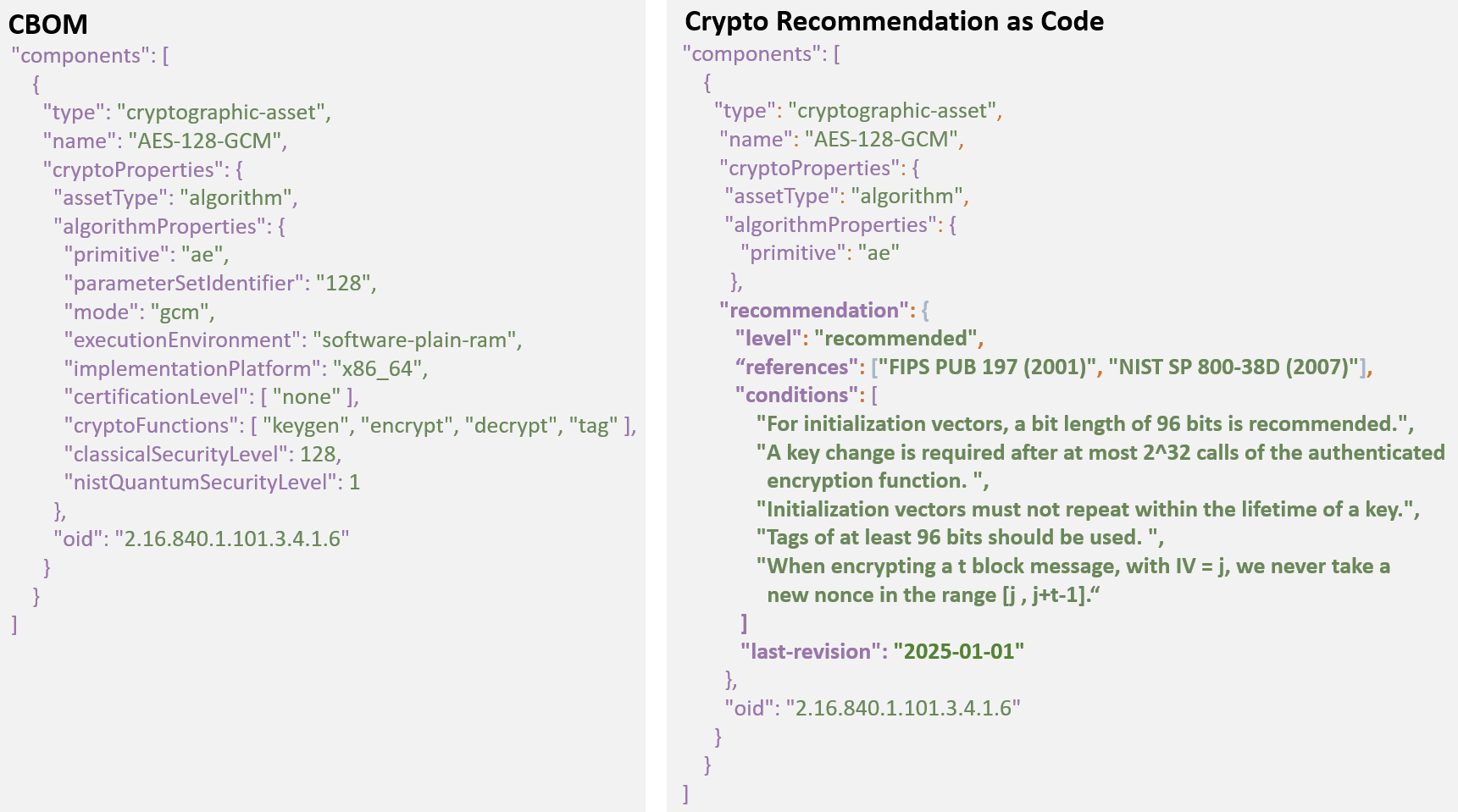Image resolution: width=1458 pixels, height=812 pixels.
Task: Click "executionEnvironment" key text
Action: click(182, 340)
